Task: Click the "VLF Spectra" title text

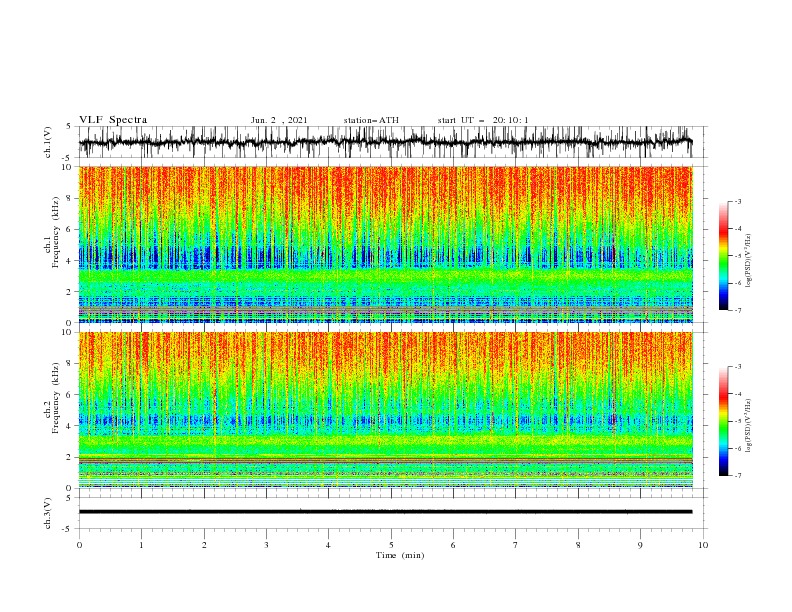Action: point(113,120)
